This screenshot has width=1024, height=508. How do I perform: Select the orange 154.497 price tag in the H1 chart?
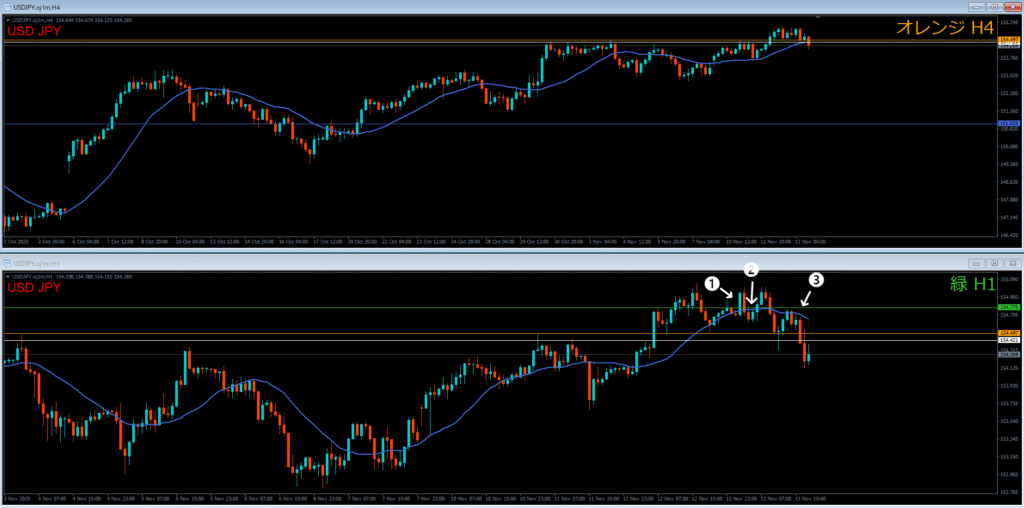[x=1009, y=333]
